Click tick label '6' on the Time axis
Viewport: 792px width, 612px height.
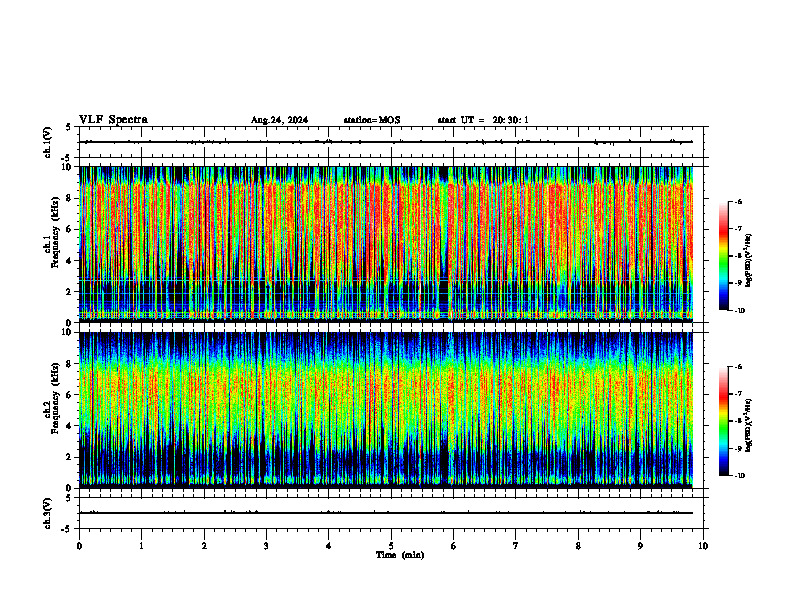(x=454, y=546)
